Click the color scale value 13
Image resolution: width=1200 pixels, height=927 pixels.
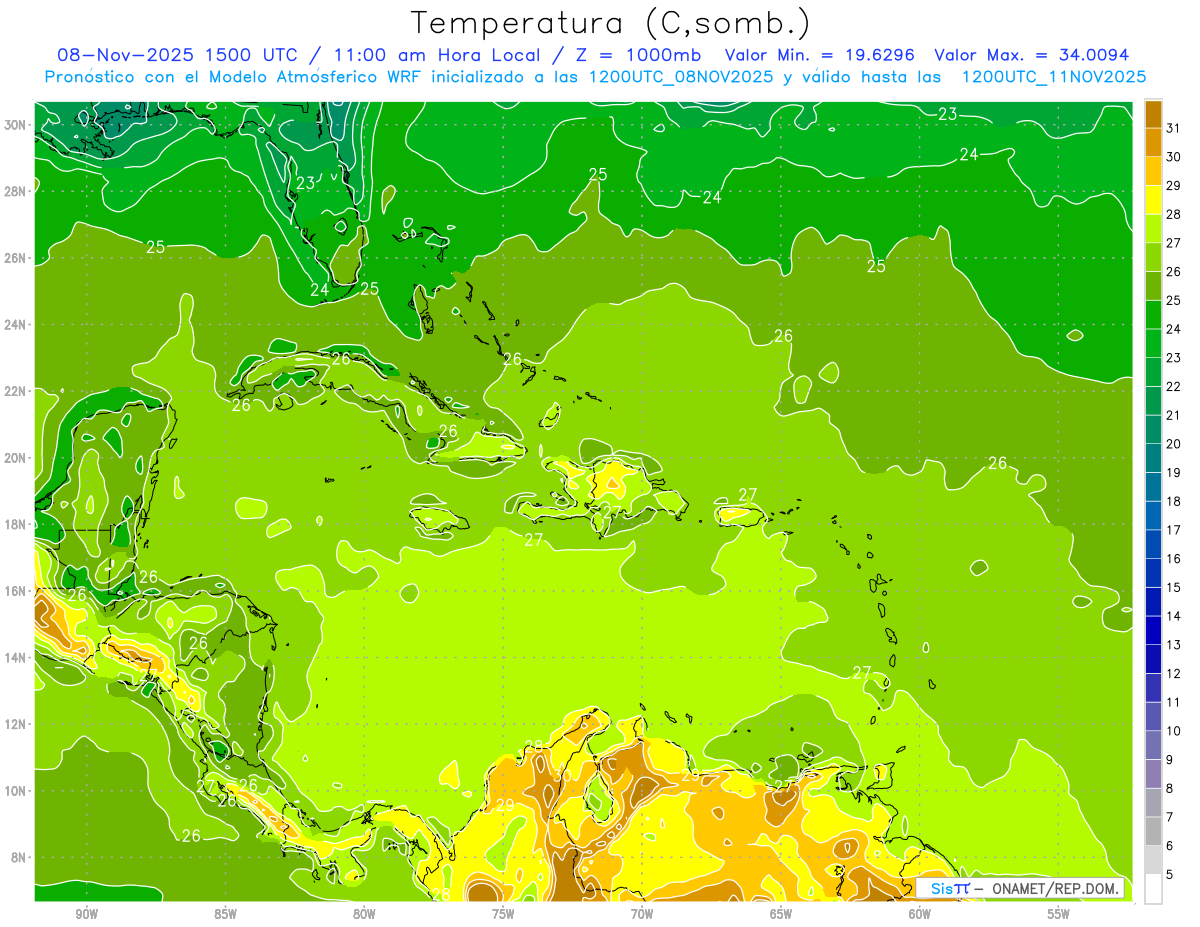click(x=1173, y=644)
